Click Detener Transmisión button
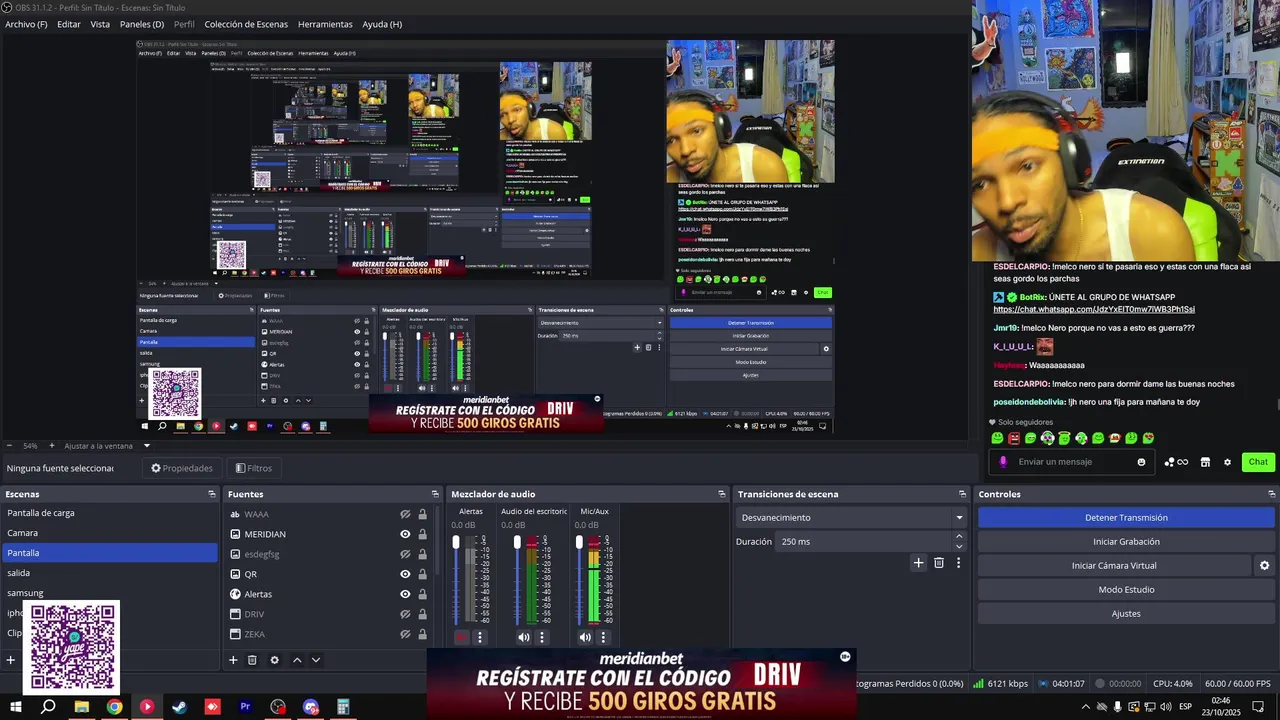The height and width of the screenshot is (720, 1280). pyautogui.click(x=1126, y=518)
